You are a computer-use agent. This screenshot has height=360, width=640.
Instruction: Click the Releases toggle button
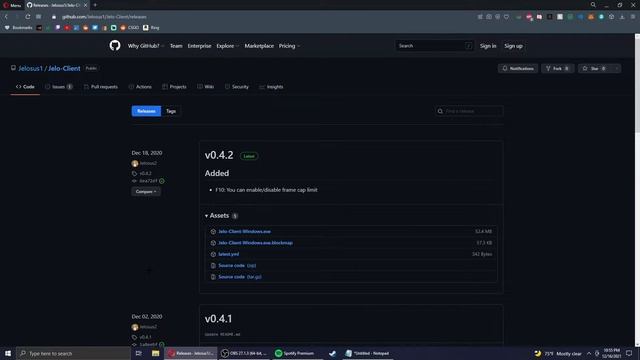[x=146, y=111]
